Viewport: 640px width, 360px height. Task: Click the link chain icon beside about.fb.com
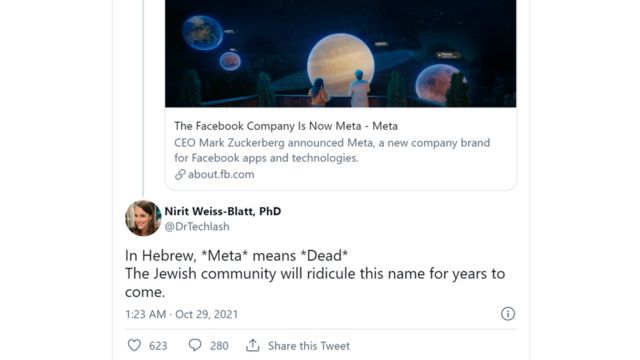tap(180, 175)
